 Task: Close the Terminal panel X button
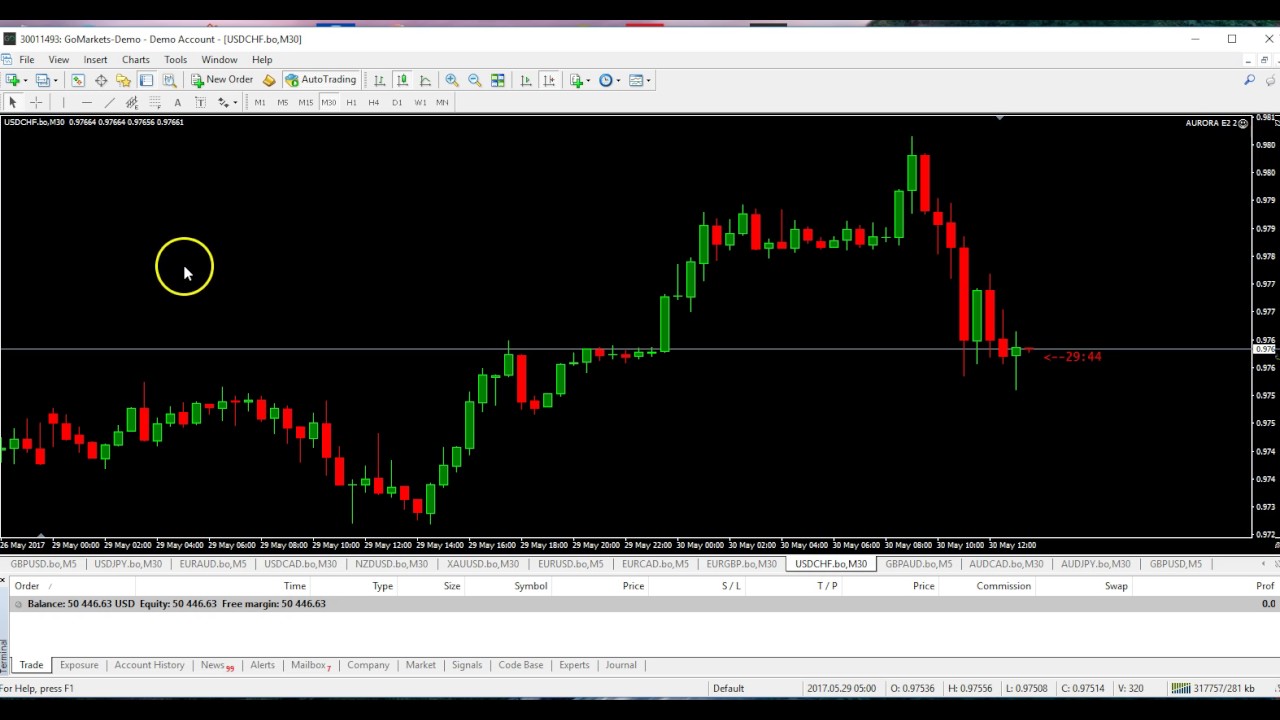coord(4,581)
